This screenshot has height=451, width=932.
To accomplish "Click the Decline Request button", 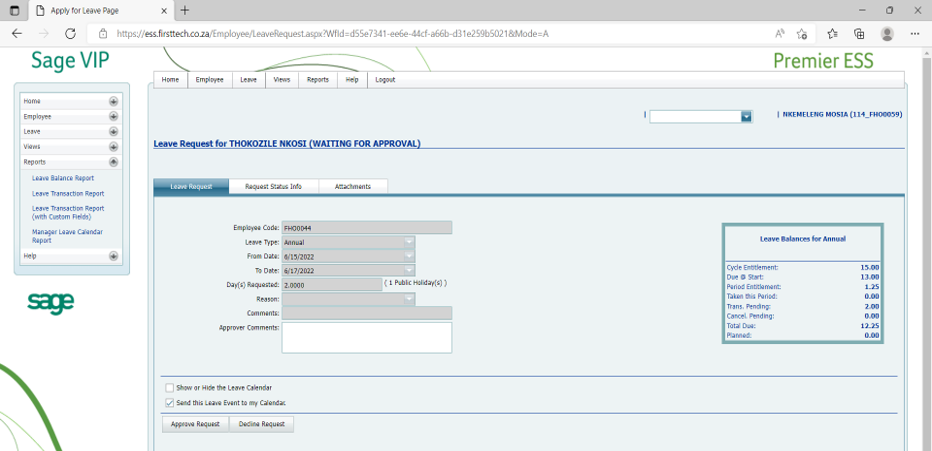I will pyautogui.click(x=261, y=424).
